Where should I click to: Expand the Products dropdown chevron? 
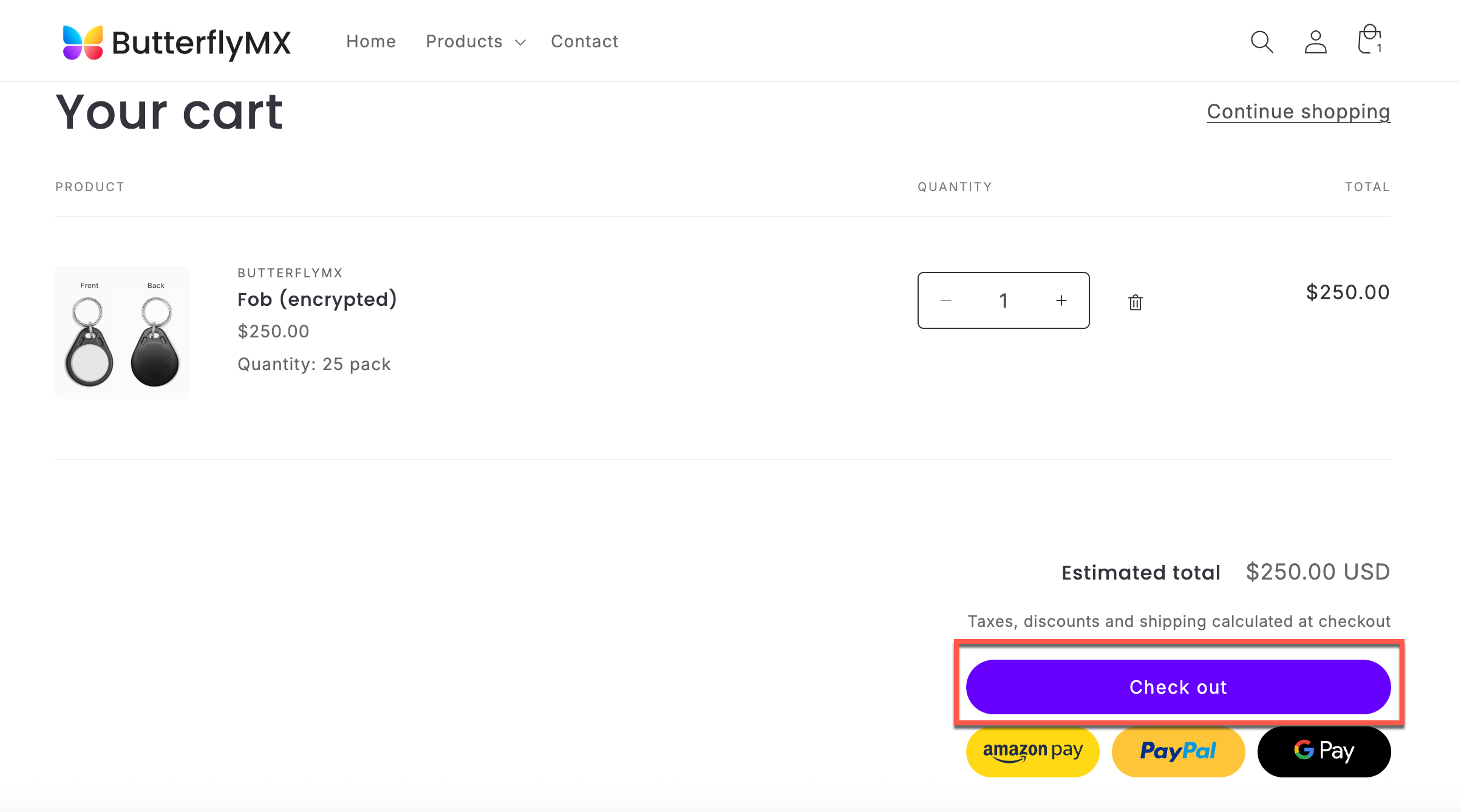click(x=520, y=42)
